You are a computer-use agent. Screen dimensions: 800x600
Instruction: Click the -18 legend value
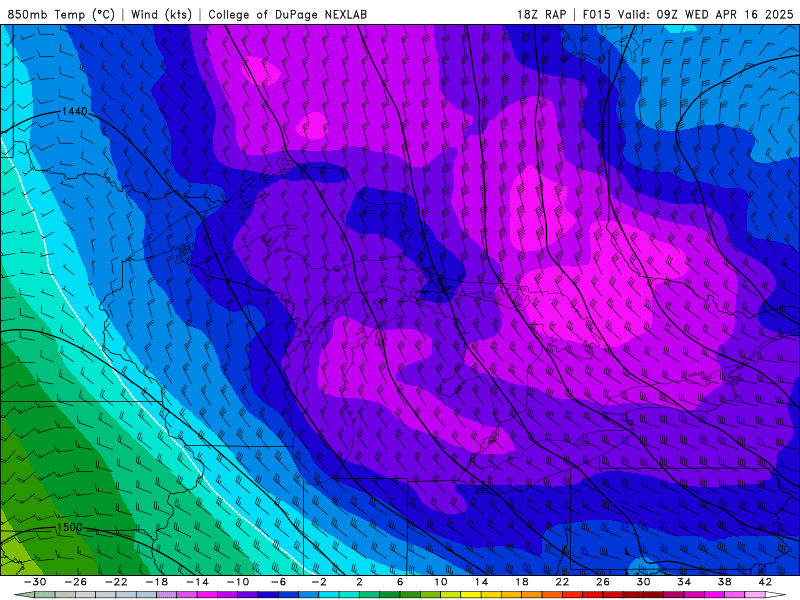click(157, 582)
